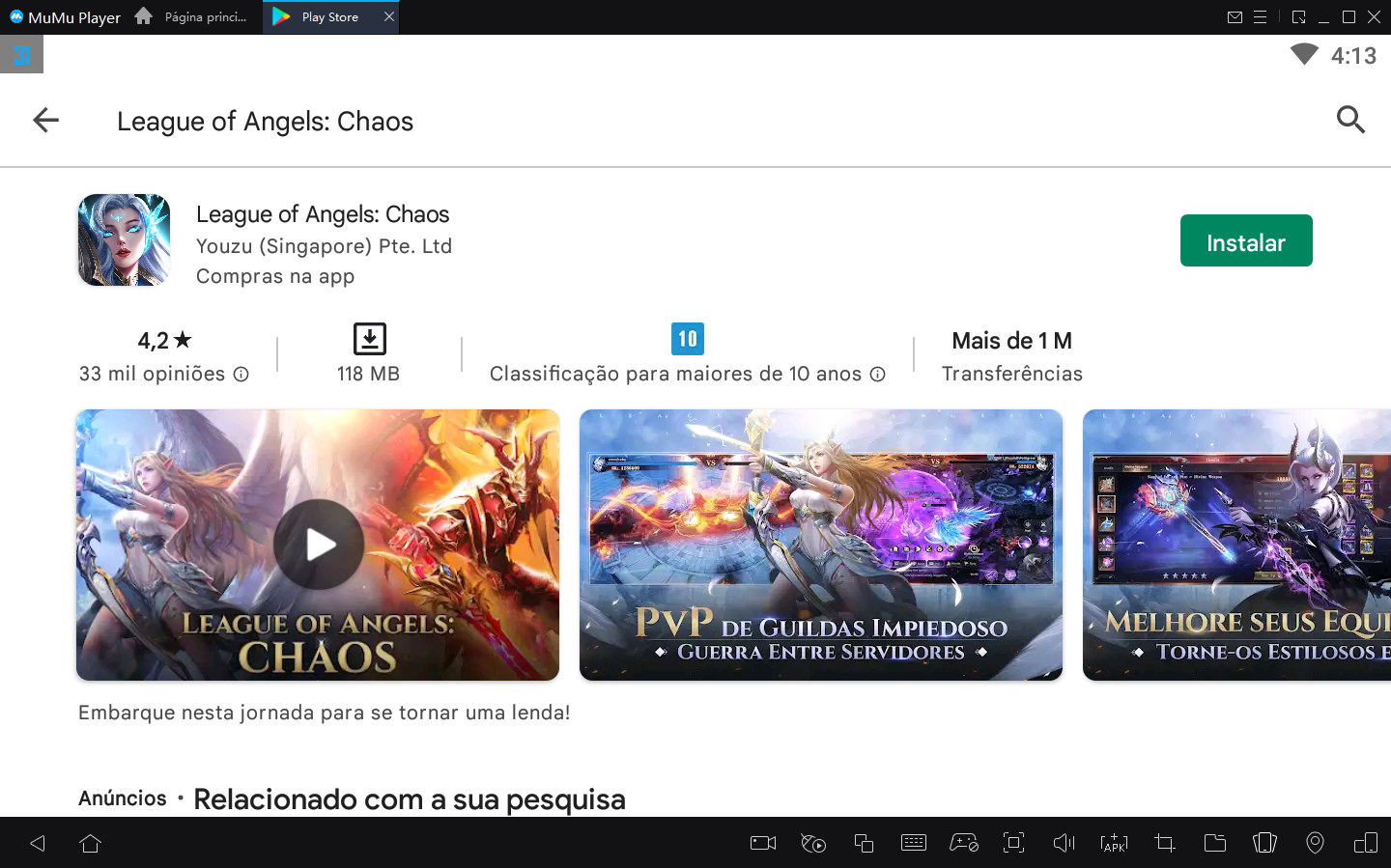This screenshot has width=1391, height=868.
Task: Install an APK file icon
Action: 1114,843
